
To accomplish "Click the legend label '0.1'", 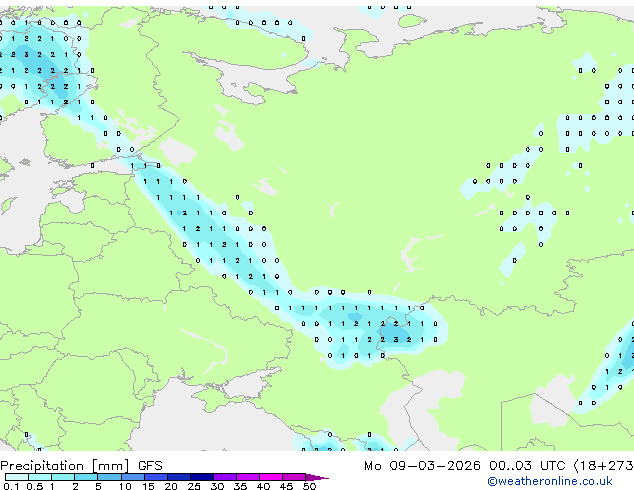I will (x=11, y=486).
